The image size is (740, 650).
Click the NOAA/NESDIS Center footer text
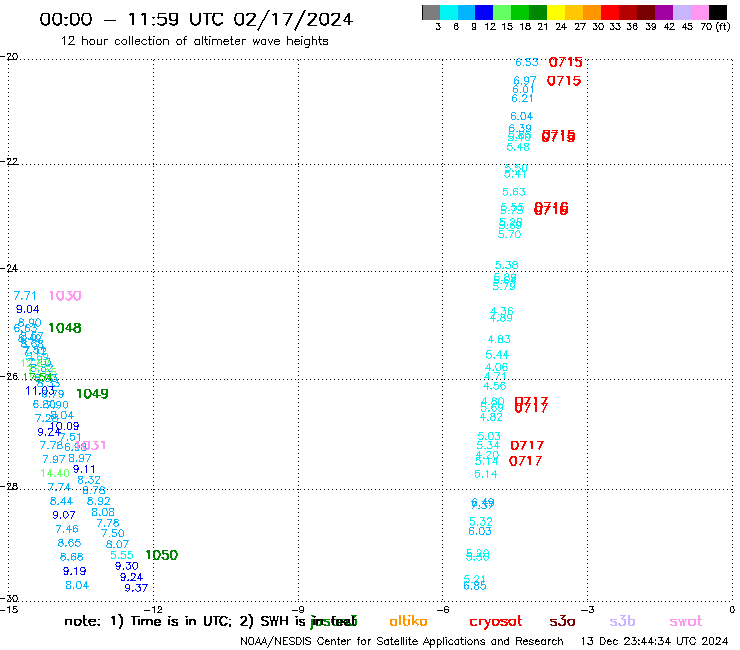(402, 642)
